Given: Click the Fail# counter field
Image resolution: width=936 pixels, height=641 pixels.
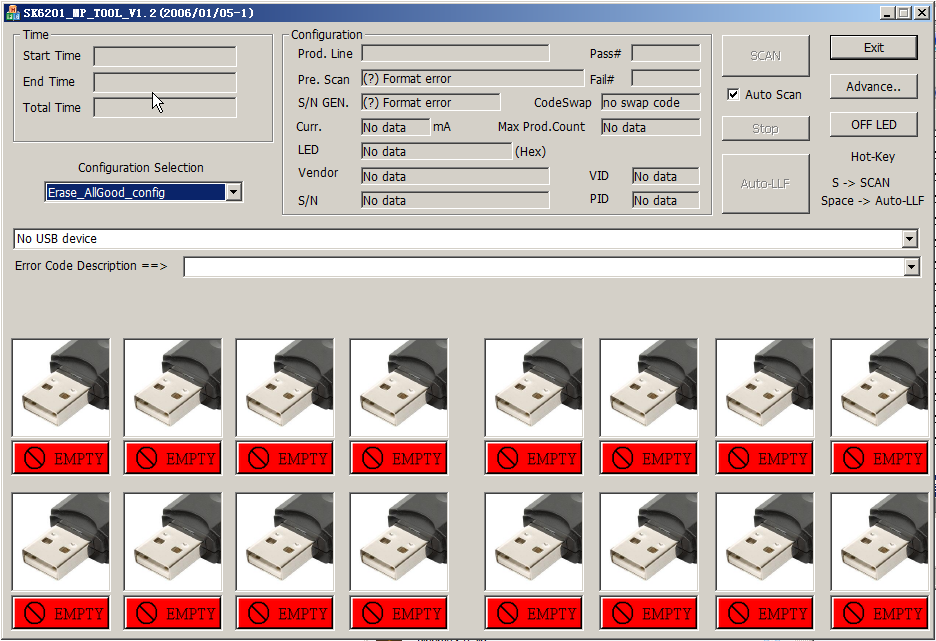Looking at the screenshot, I should 666,78.
